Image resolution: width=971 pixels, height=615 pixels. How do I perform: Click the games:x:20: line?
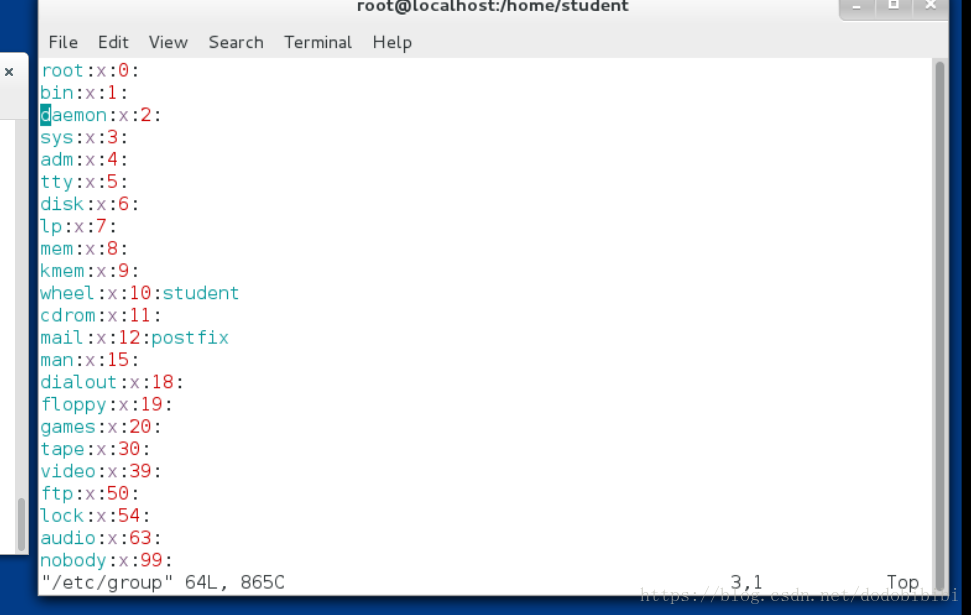101,427
